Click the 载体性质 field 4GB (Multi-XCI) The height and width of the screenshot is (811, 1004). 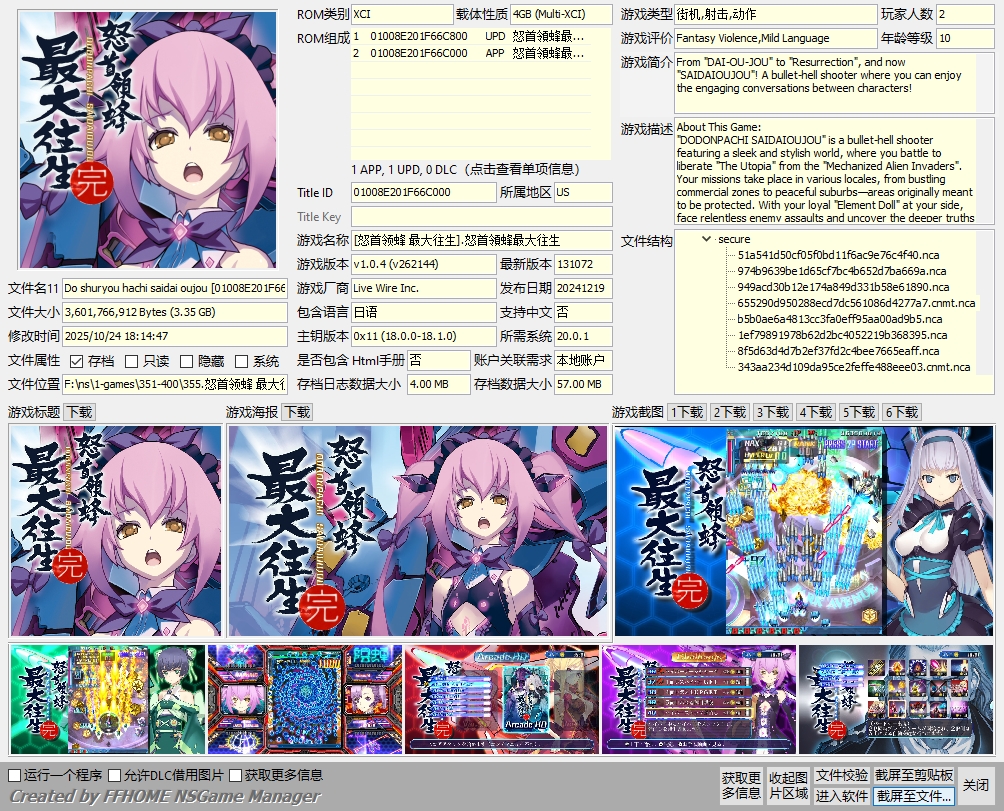tap(561, 14)
